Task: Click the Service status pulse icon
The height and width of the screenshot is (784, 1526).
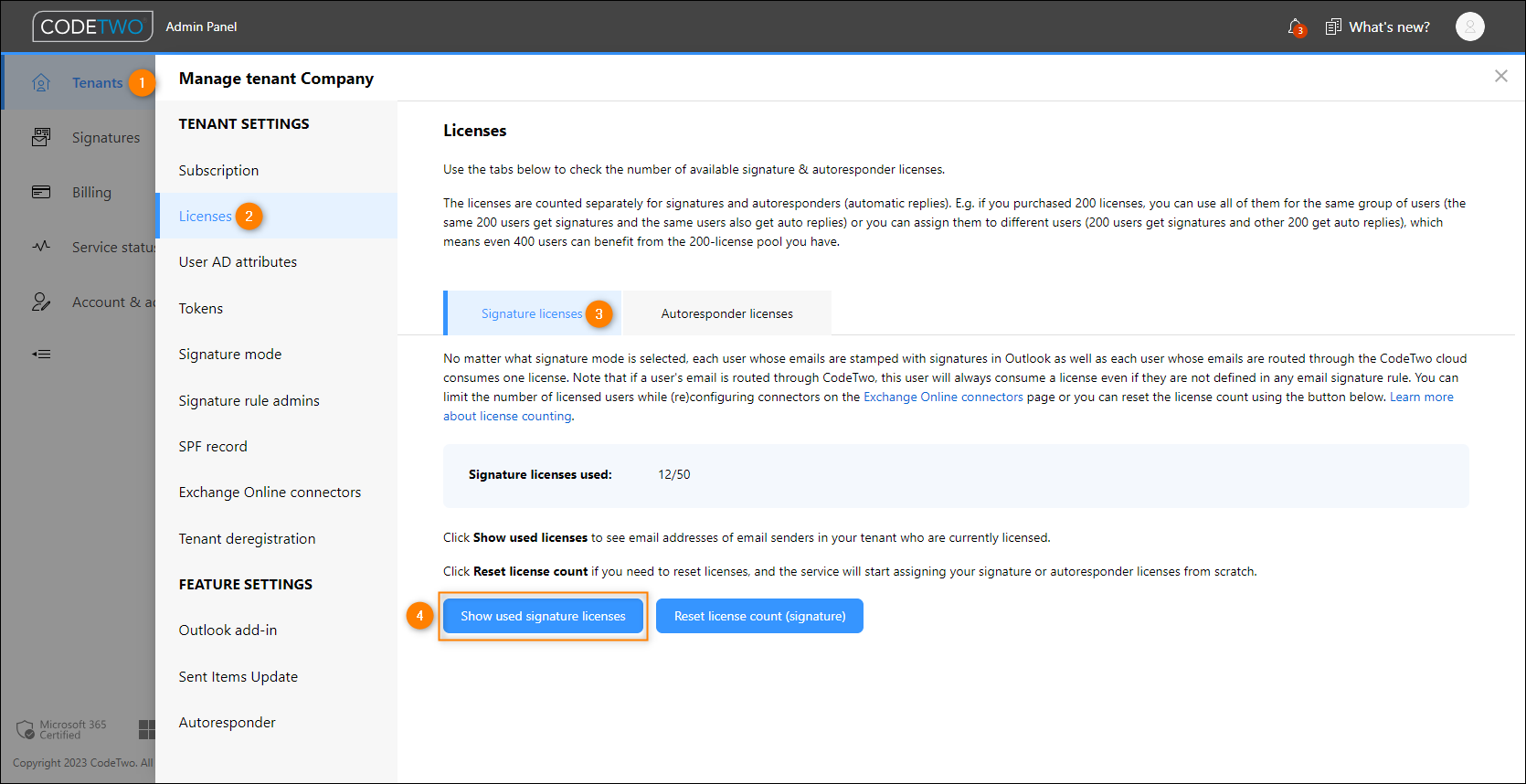Action: (41, 247)
